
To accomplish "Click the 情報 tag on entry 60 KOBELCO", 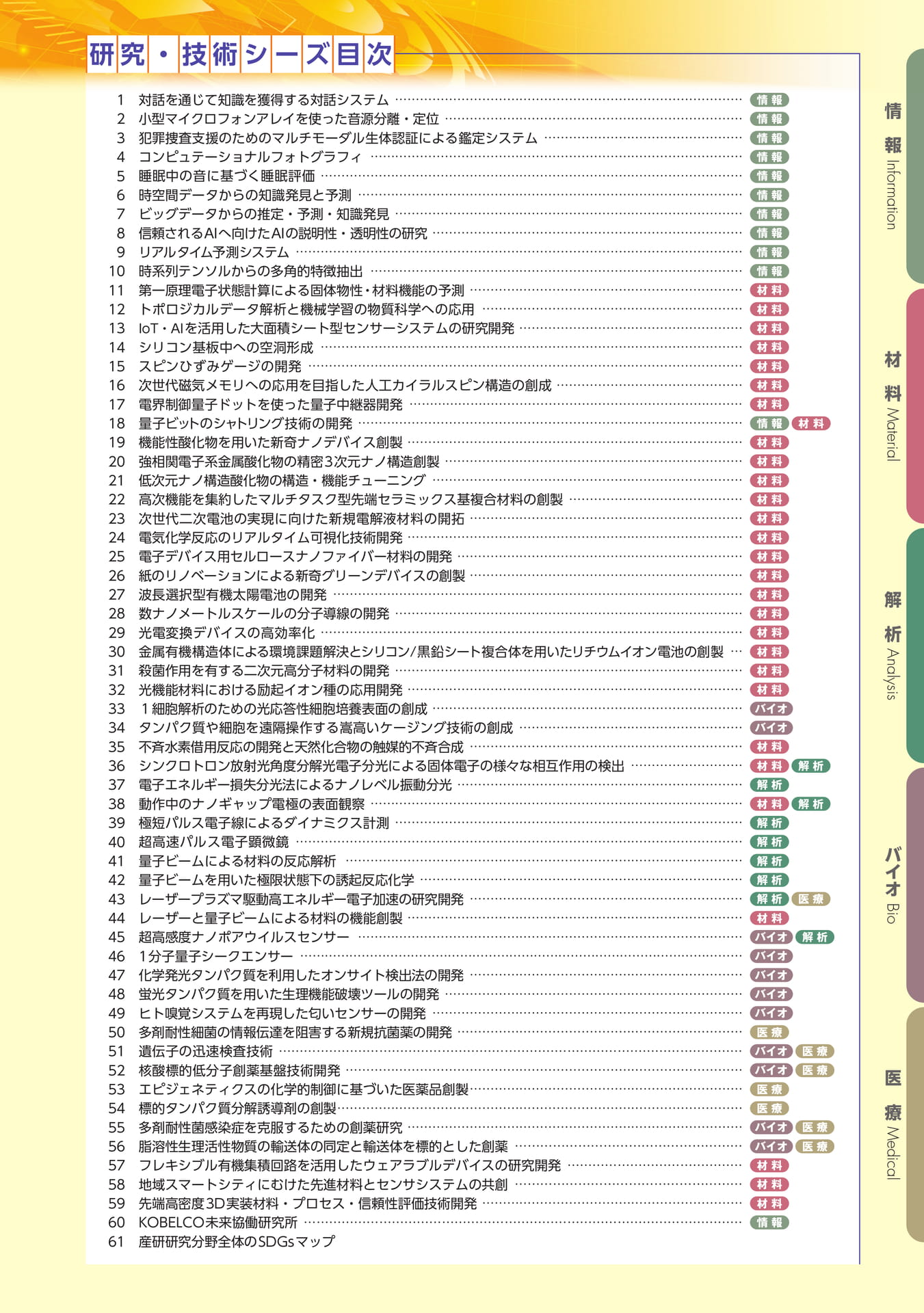I will 769,1223.
